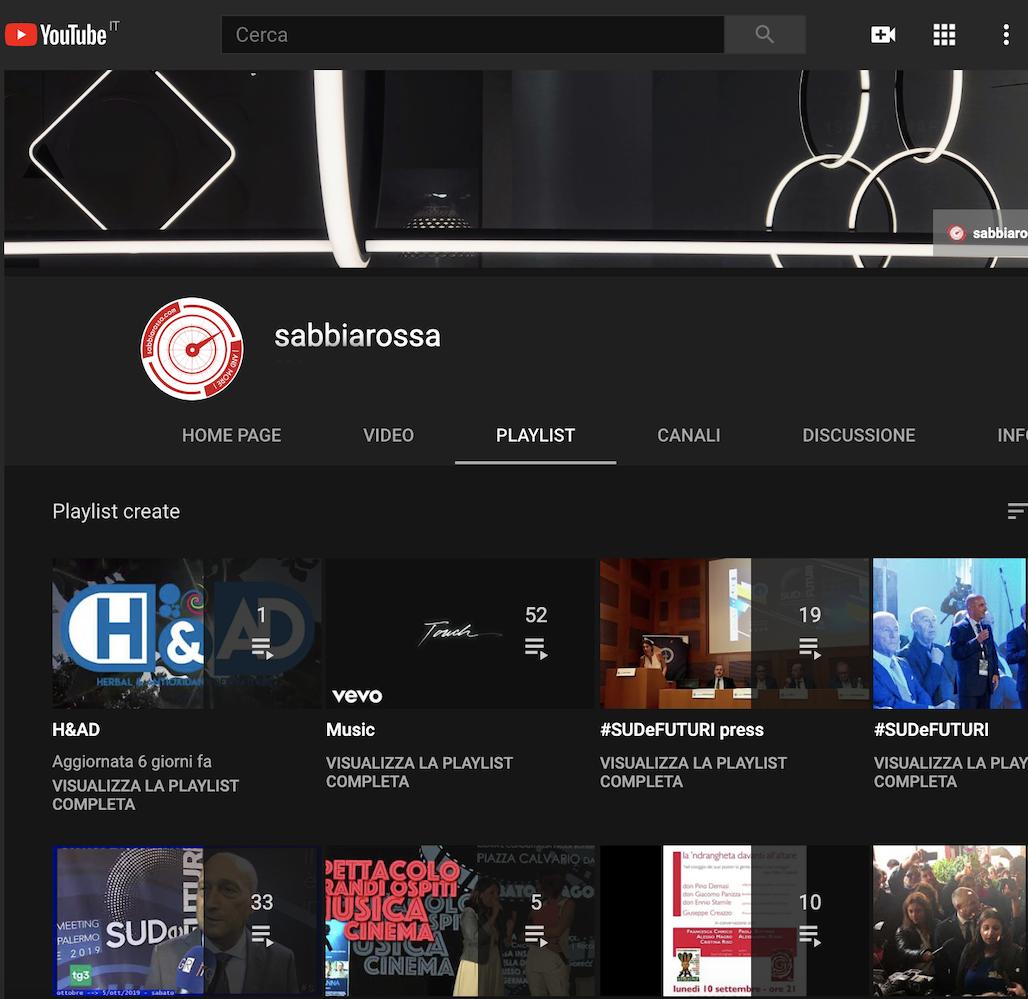1028x999 pixels.
Task: View full playlist under #SUDeFUTURI press
Action: point(693,772)
